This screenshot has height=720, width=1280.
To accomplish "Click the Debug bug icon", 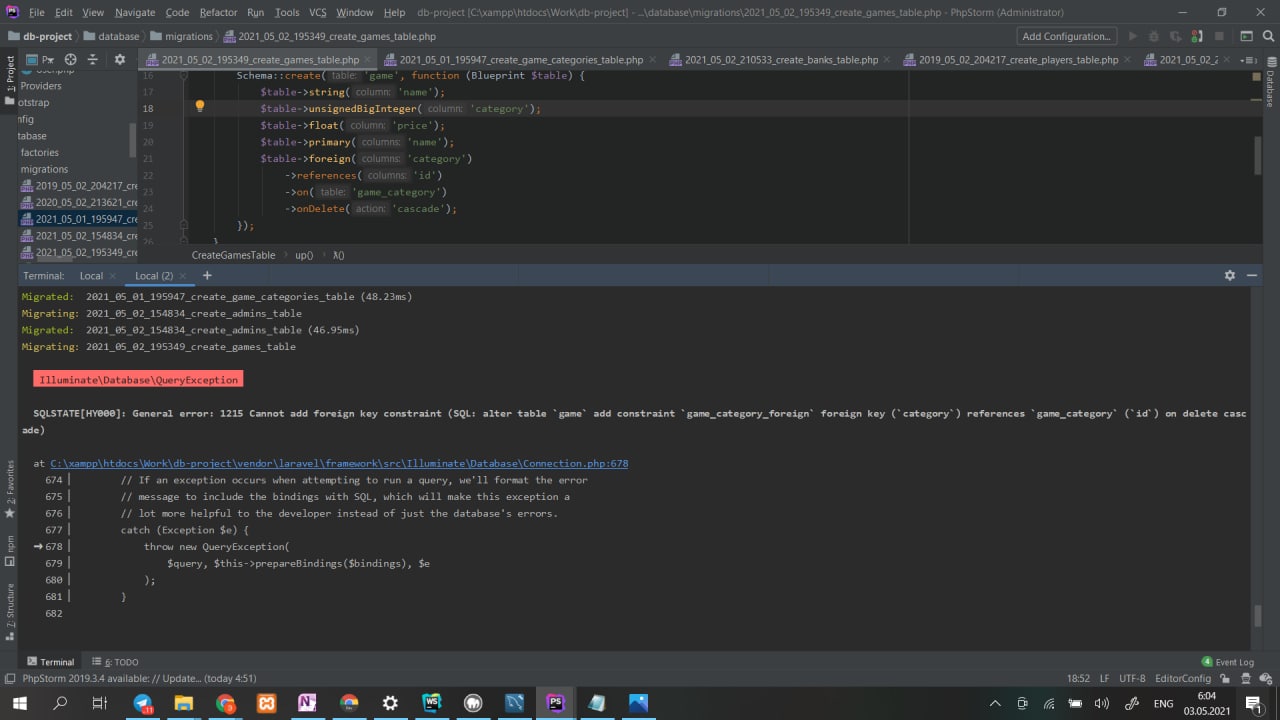I will tap(1155, 36).
